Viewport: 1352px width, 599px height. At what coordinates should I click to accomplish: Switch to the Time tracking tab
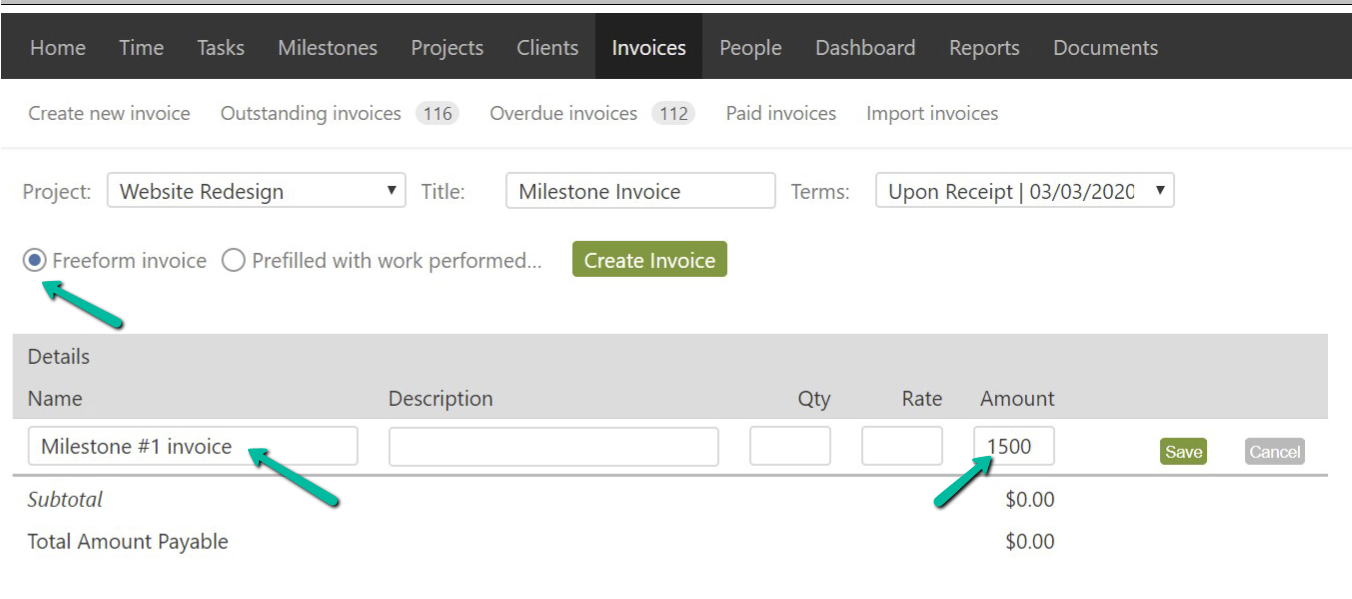[x=140, y=47]
